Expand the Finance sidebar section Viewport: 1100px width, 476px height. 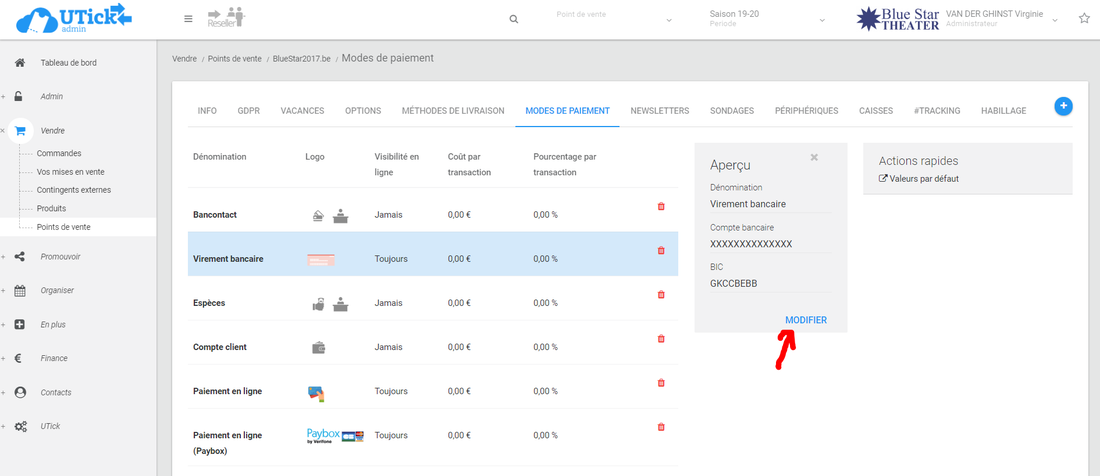point(54,358)
